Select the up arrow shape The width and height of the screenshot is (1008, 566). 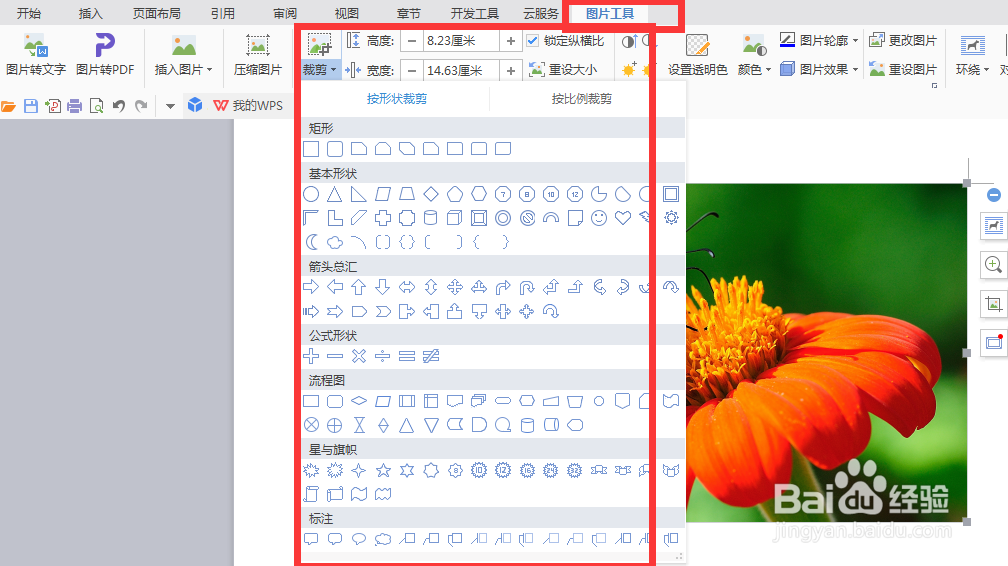click(x=359, y=287)
